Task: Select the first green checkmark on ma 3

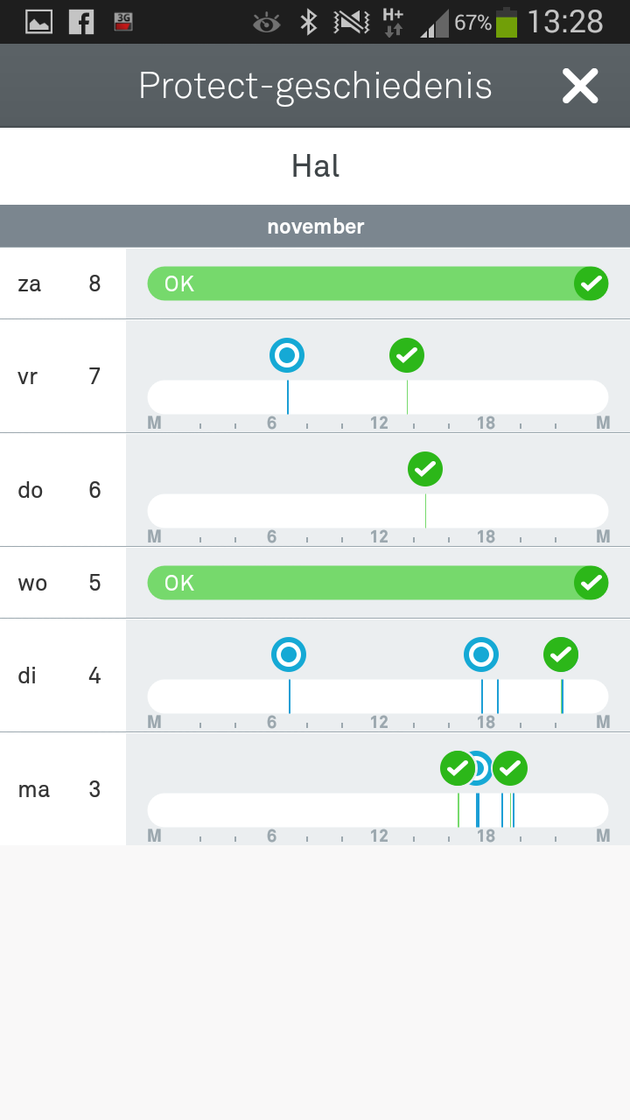Action: click(457, 769)
